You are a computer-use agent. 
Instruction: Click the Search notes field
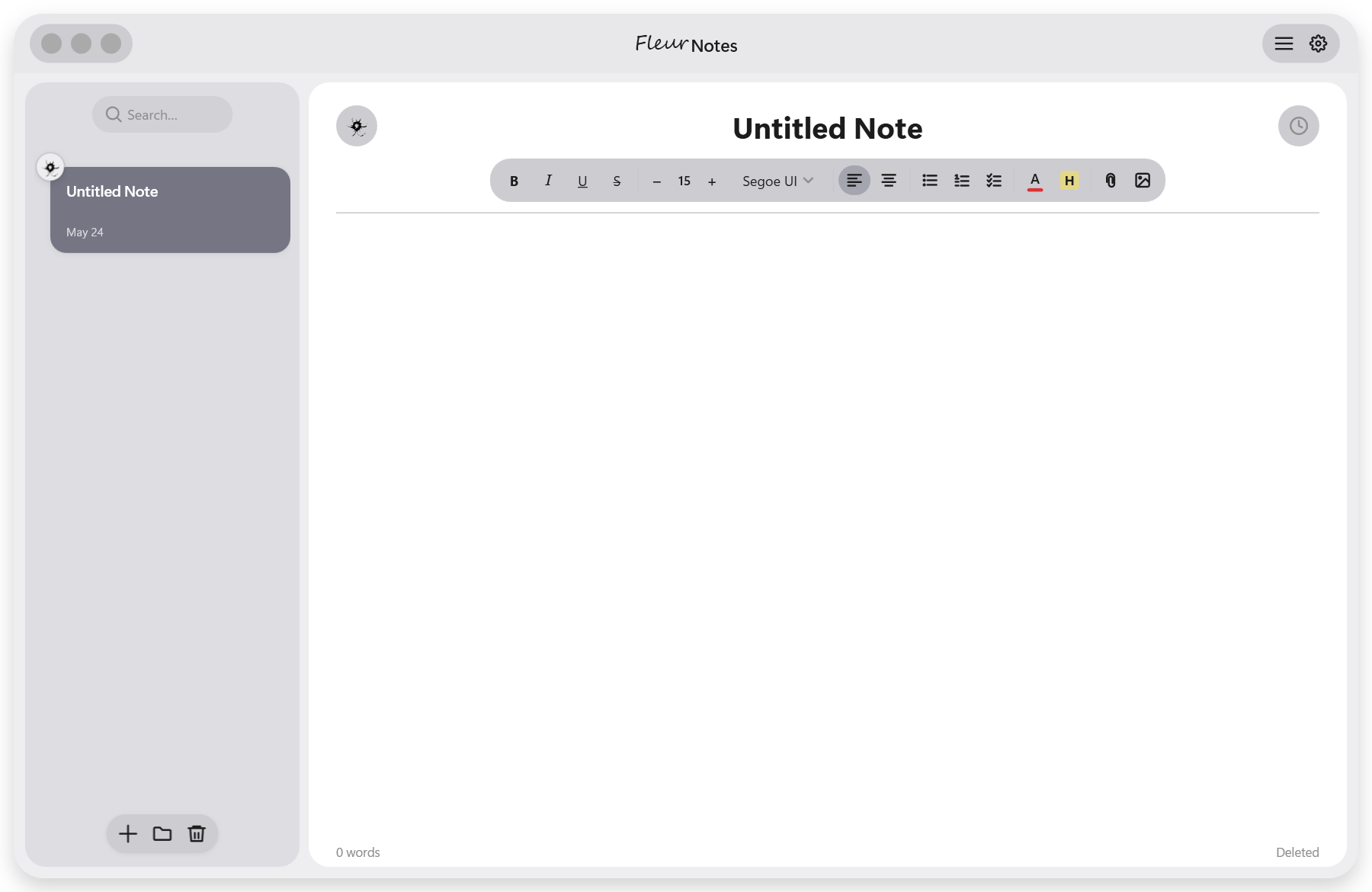click(x=162, y=114)
